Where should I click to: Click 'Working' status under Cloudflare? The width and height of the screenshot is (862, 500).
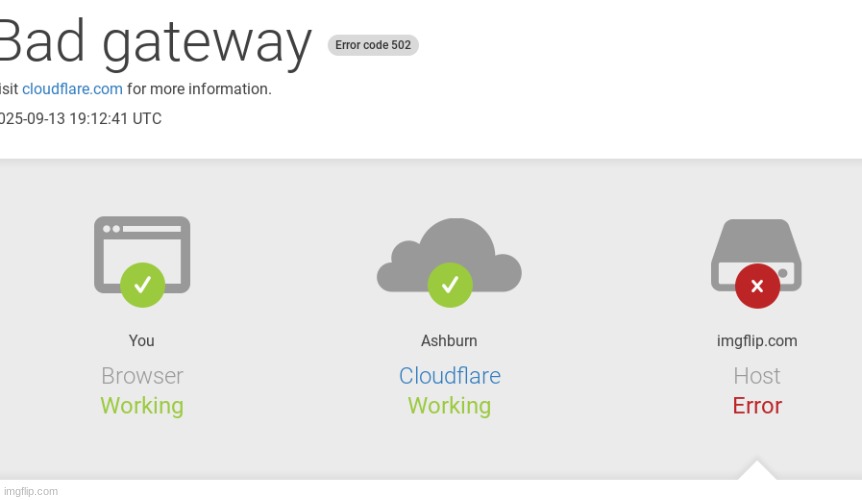tap(449, 407)
